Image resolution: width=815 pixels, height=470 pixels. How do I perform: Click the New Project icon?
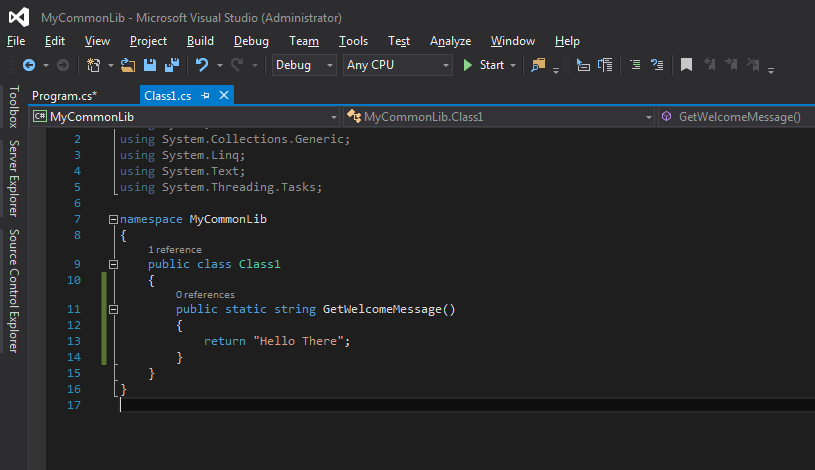tap(94, 65)
